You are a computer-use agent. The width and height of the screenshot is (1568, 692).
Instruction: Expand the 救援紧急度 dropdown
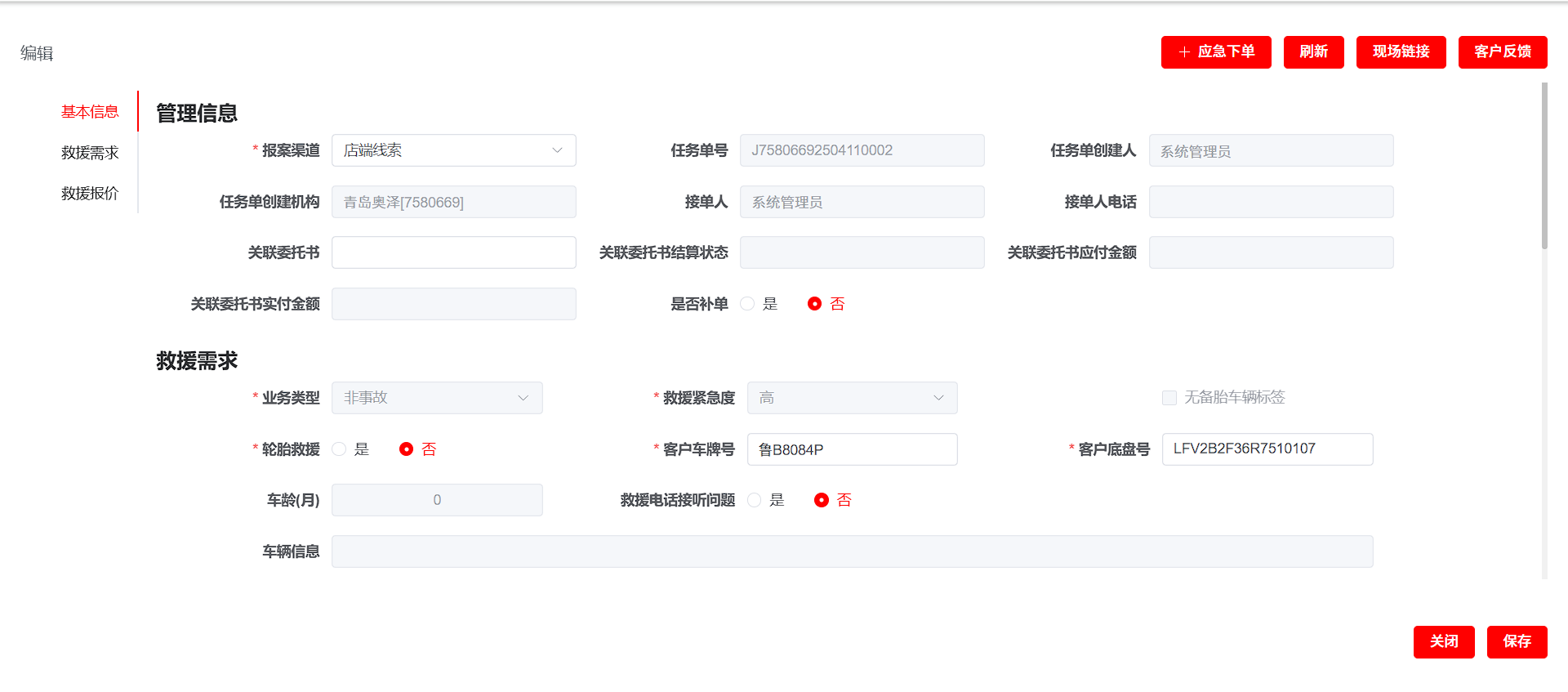click(938, 398)
